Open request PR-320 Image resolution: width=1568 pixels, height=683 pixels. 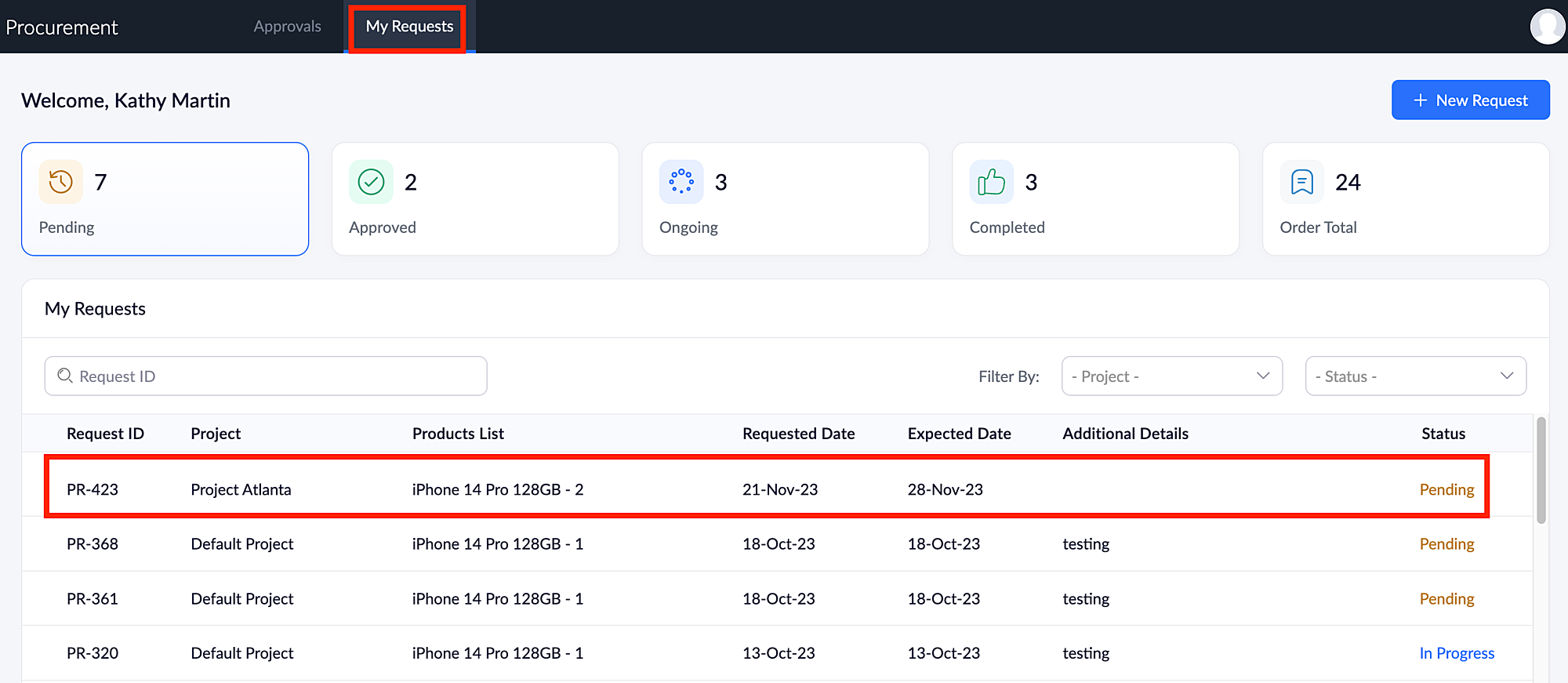(x=93, y=652)
